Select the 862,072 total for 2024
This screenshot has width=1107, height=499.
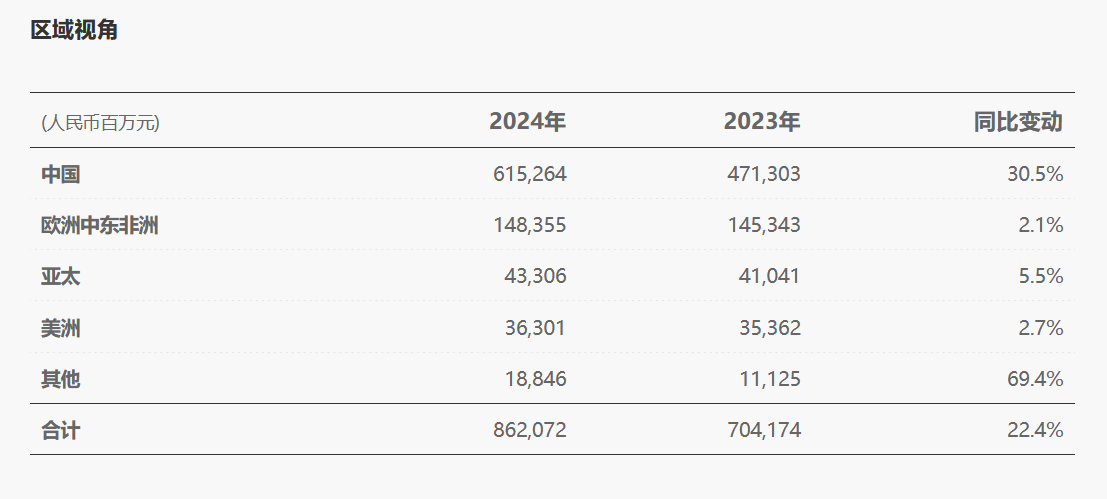point(529,431)
